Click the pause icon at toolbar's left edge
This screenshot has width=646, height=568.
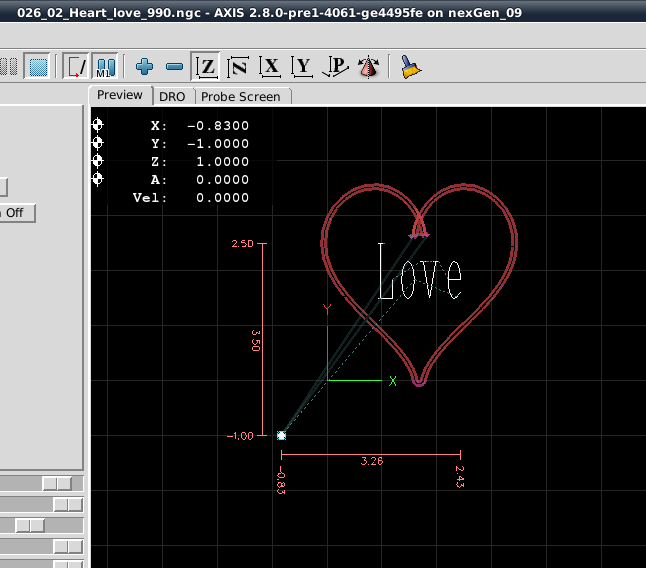tap(10, 67)
